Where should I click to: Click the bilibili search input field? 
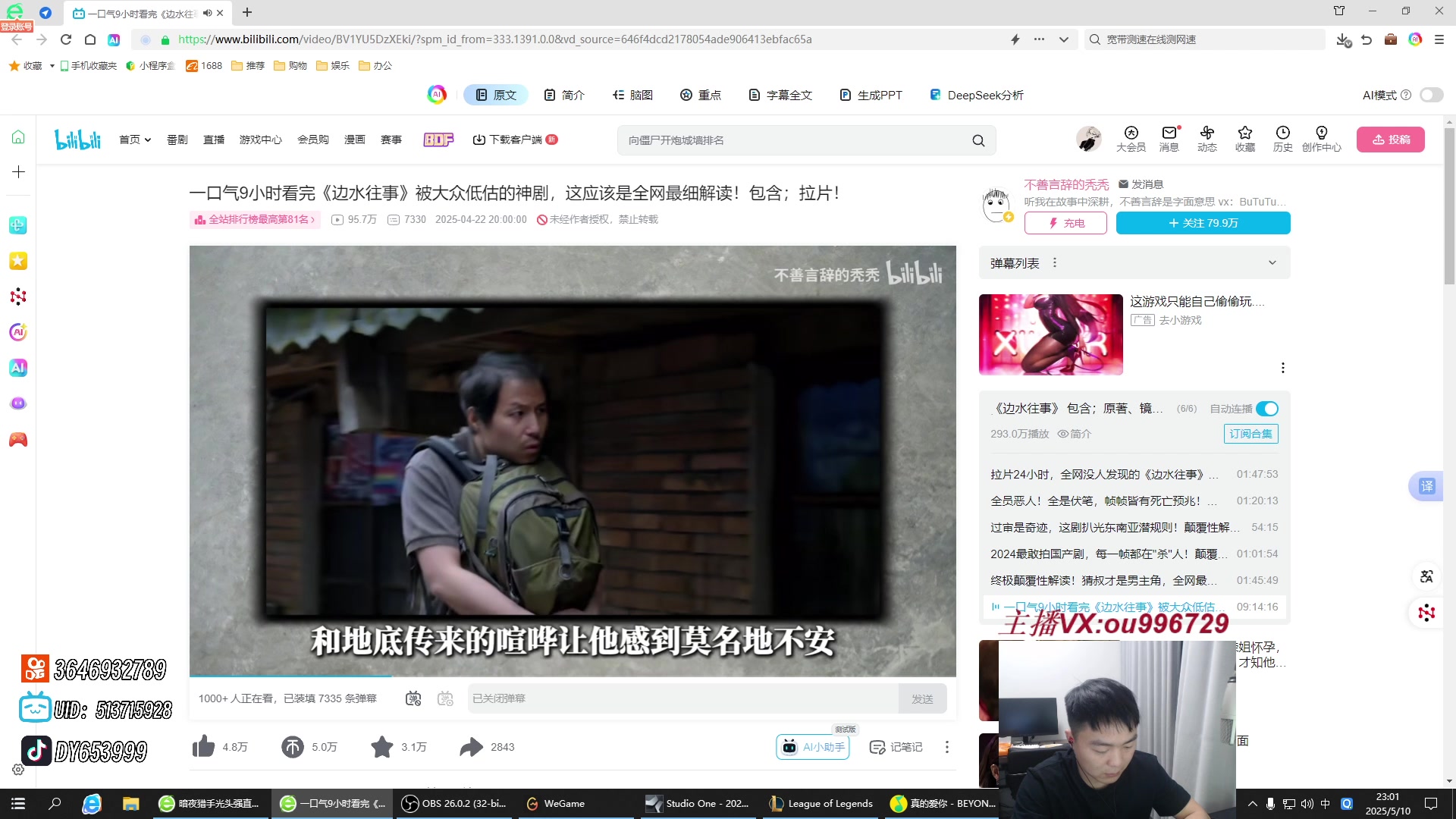792,140
